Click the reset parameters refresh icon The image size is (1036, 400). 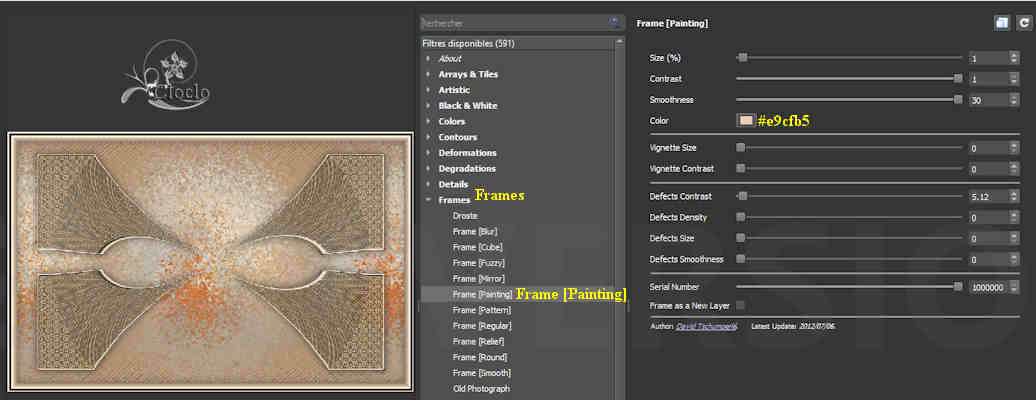click(1023, 22)
